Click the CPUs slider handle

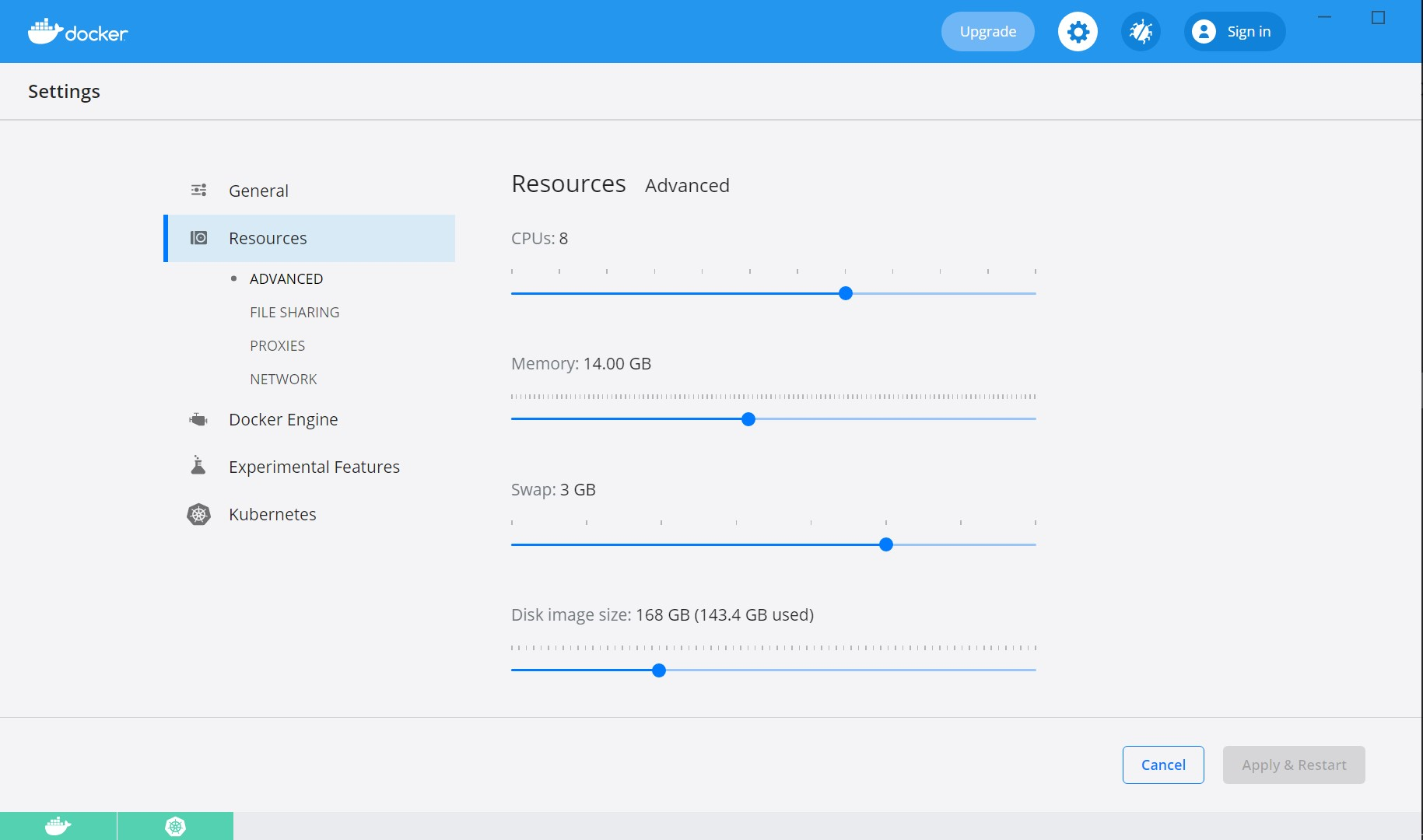coord(845,293)
